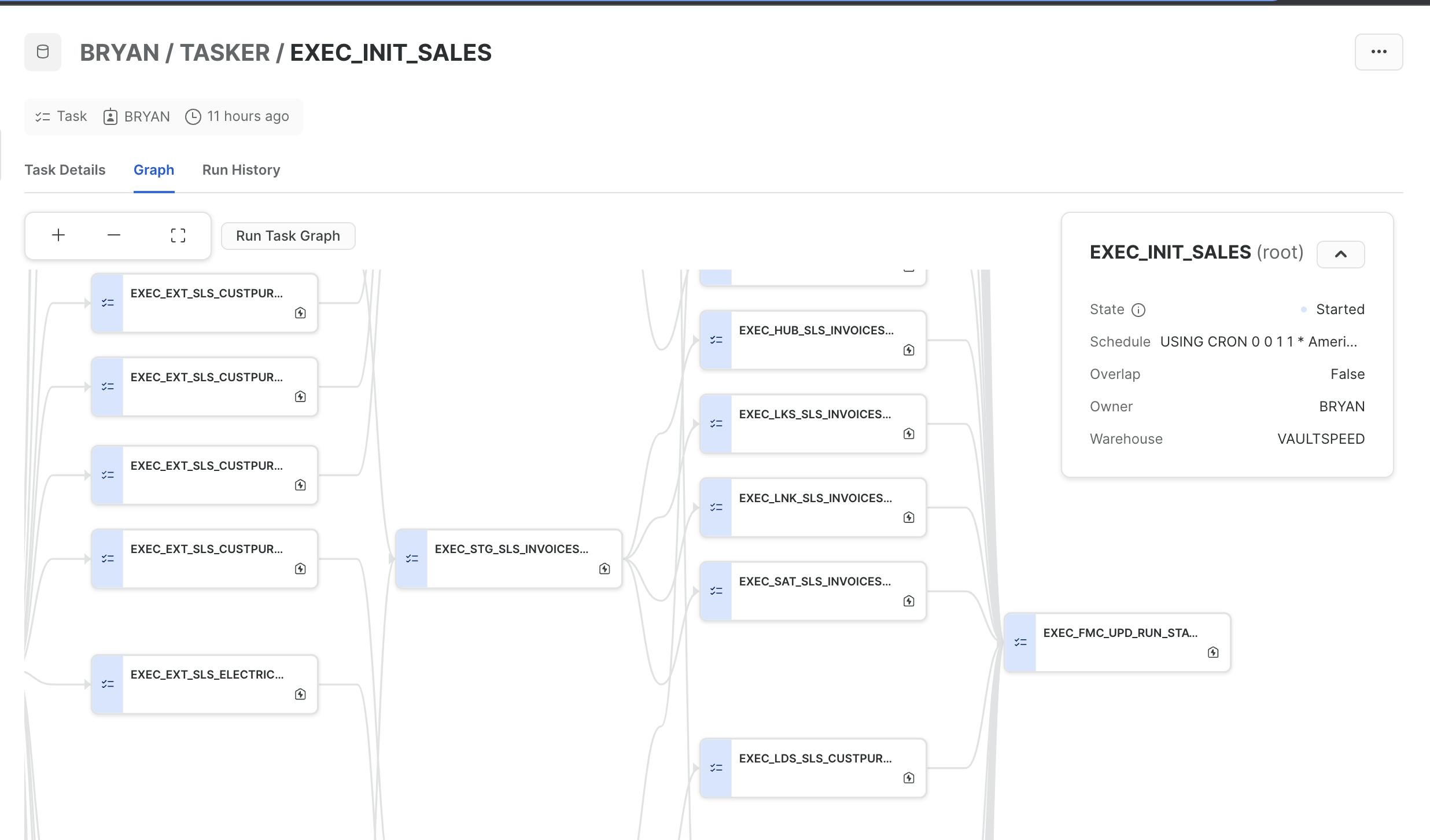Click the database icon beside the breadcrumb
Viewport: 1430px width, 840px height.
click(43, 52)
